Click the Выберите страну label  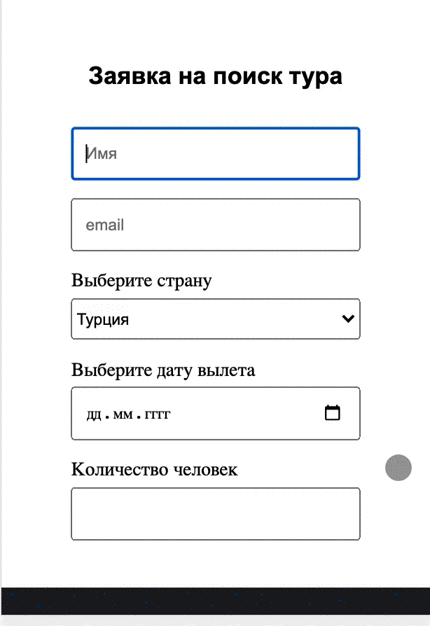point(141,281)
